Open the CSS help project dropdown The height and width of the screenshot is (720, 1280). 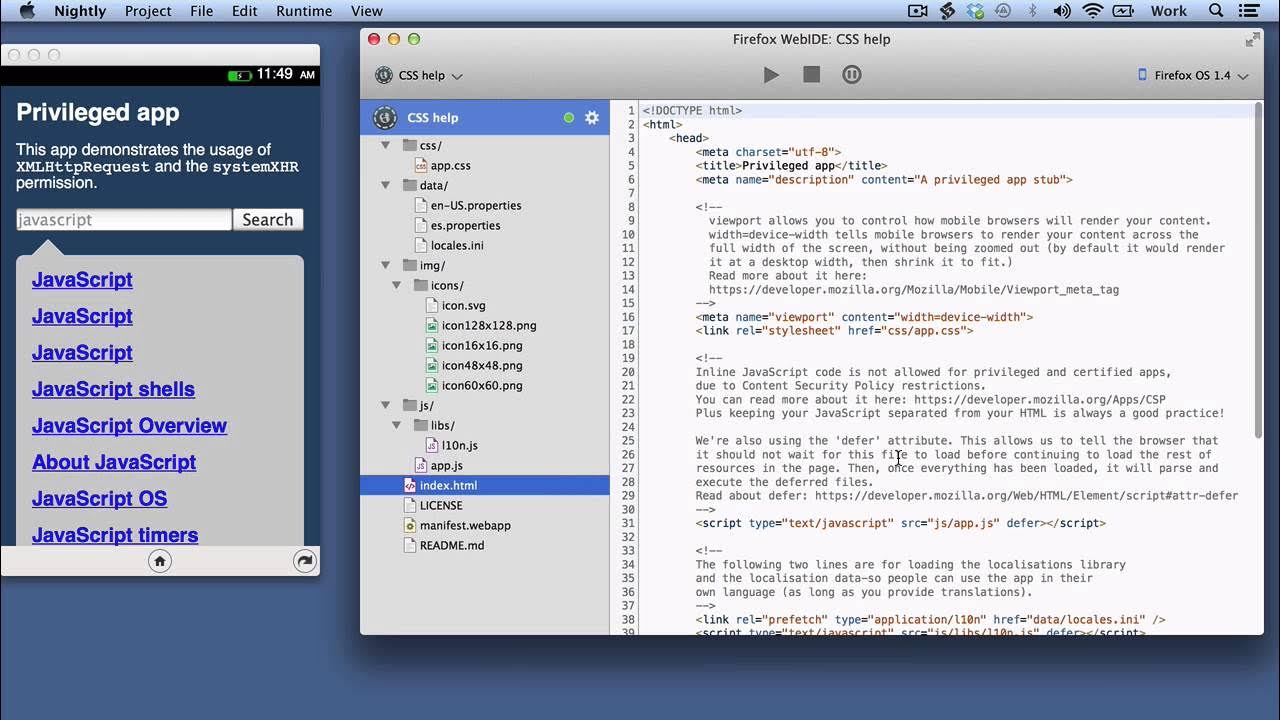coord(419,75)
